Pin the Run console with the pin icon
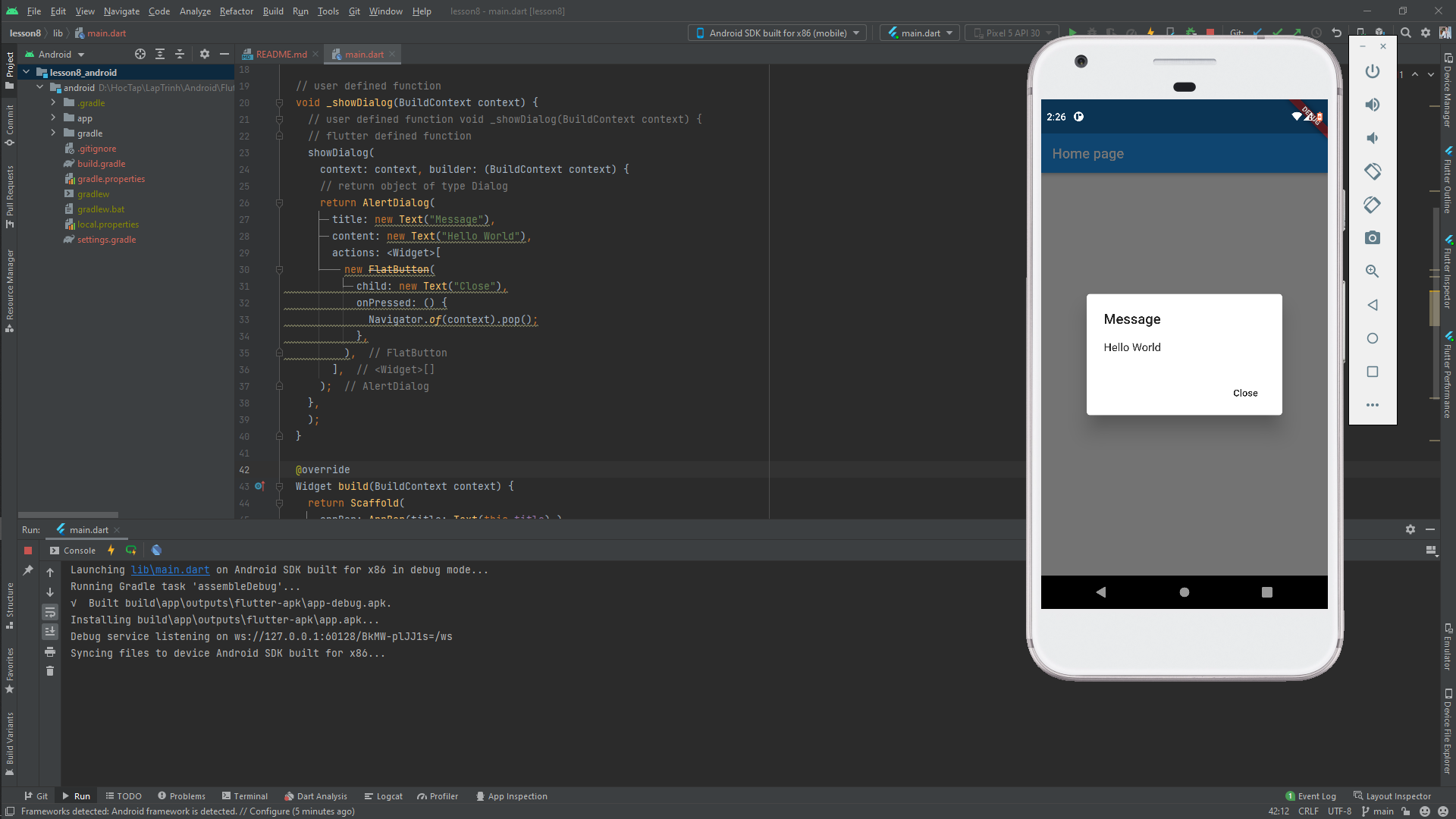Image resolution: width=1456 pixels, height=819 pixels. pos(28,570)
